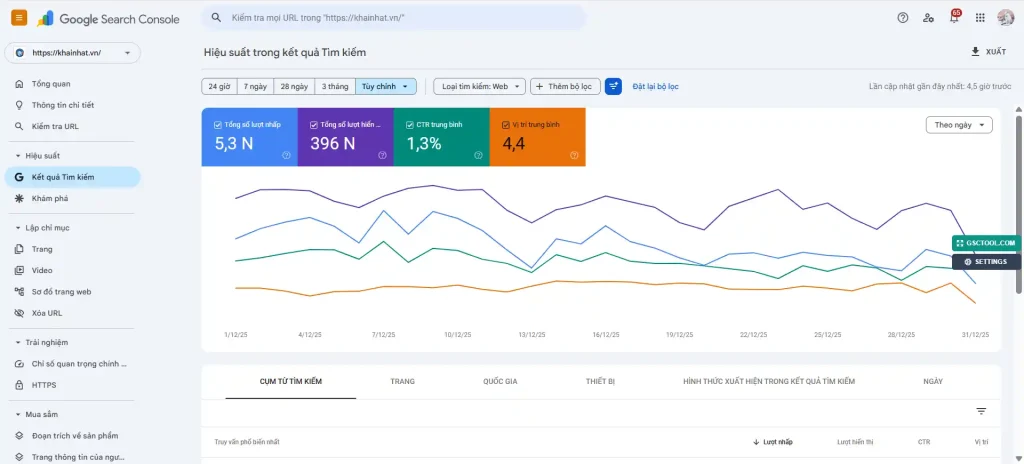Image resolution: width=1024 pixels, height=464 pixels.
Task: Toggle the Tổng số lượt hiển thị checkbox
Action: (313, 125)
